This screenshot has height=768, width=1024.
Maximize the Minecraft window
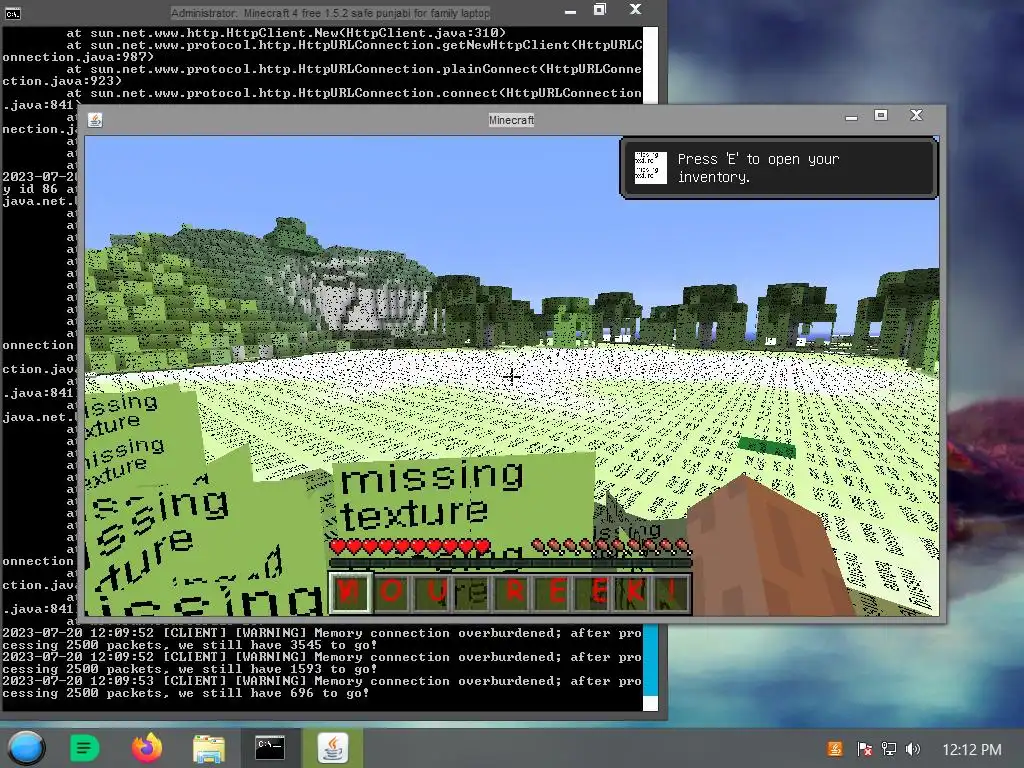881,116
